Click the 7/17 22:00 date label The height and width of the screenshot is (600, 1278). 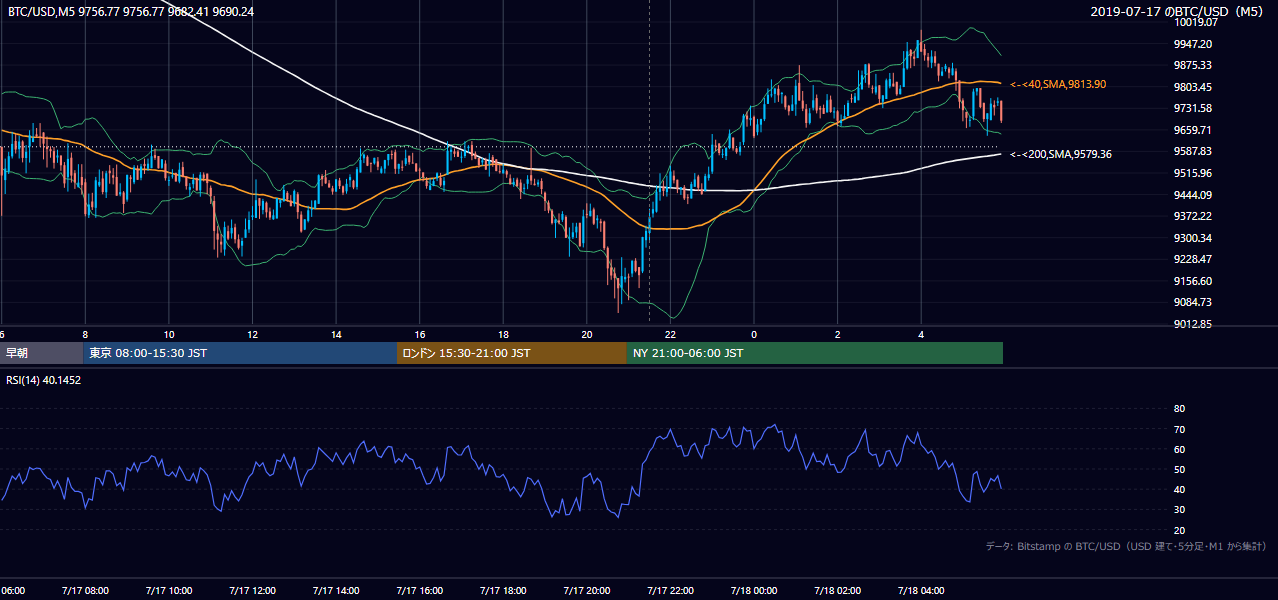click(x=670, y=591)
